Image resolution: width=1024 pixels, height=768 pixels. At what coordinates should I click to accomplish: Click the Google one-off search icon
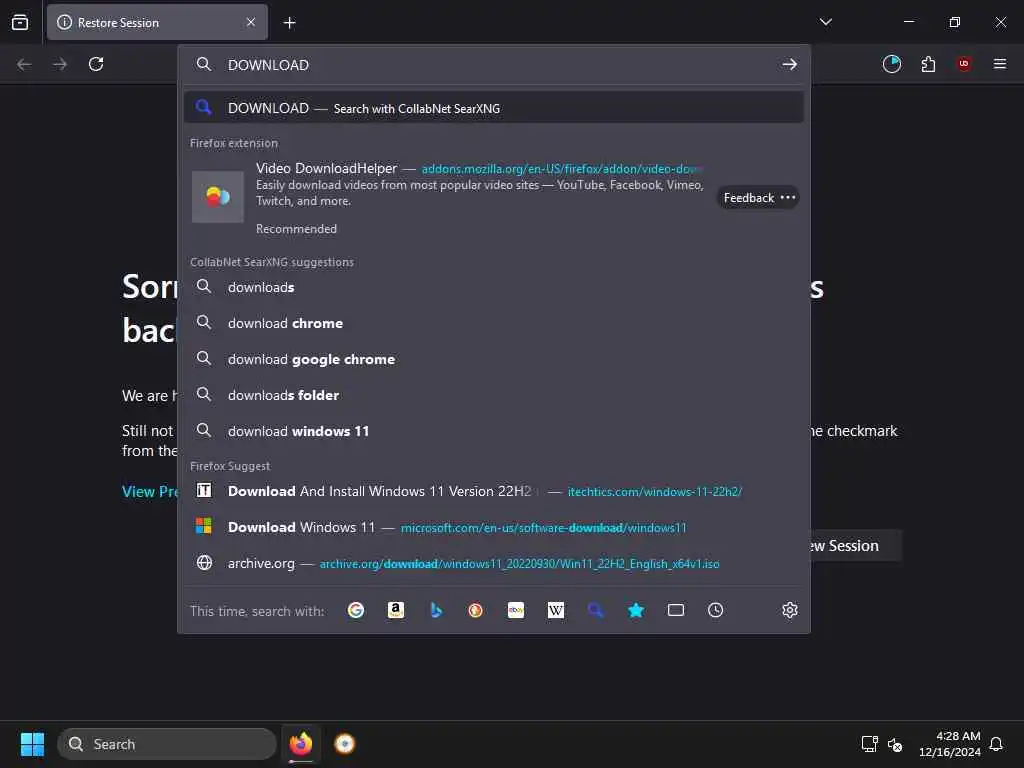click(x=356, y=610)
